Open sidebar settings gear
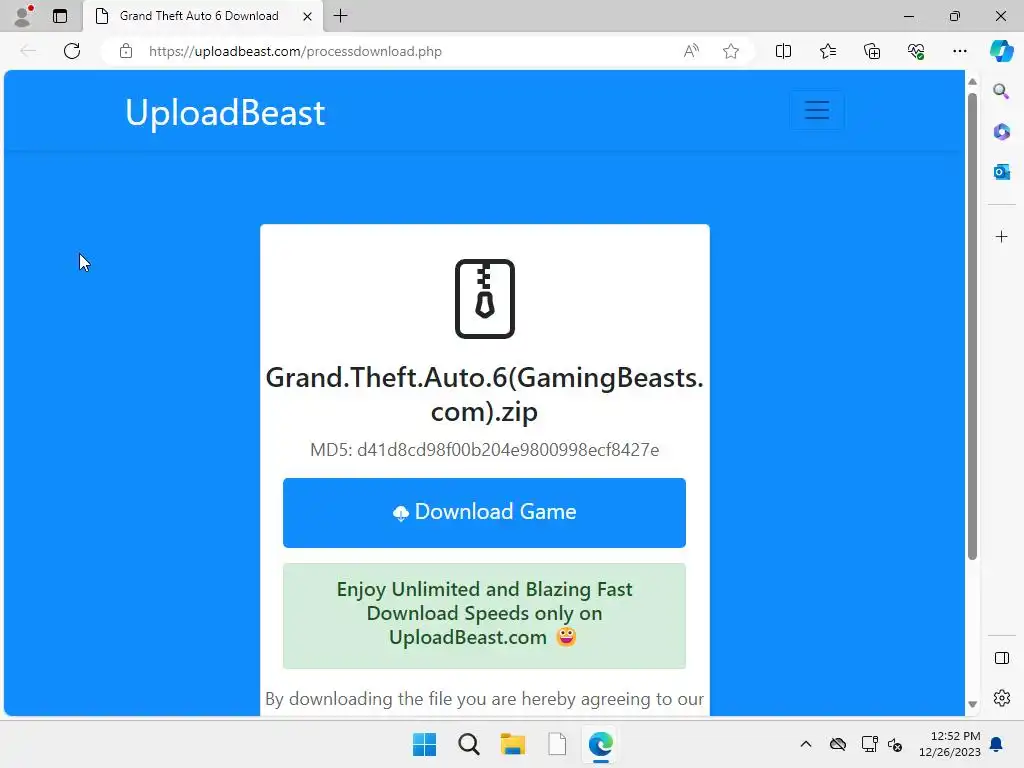The image size is (1024, 768). coord(1001,698)
